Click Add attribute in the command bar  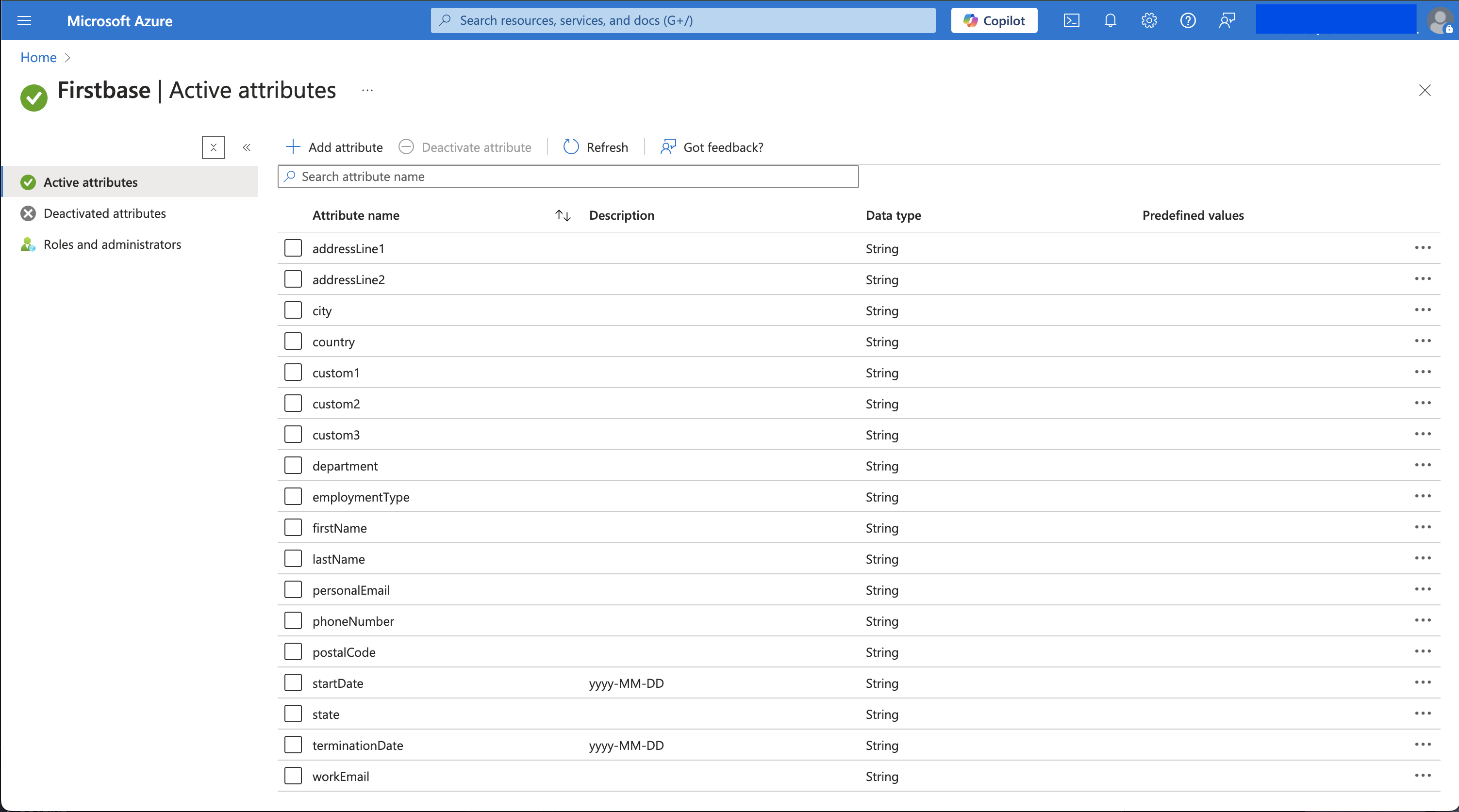334,147
